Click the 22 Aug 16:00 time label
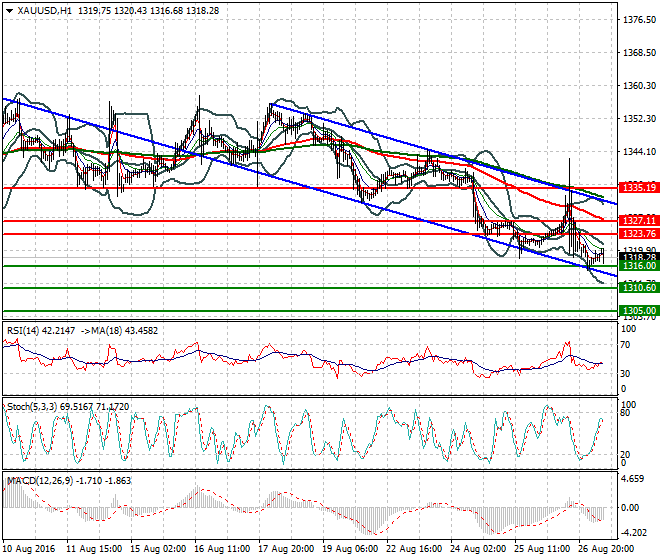This screenshot has height=560, width=660. [x=414, y=549]
